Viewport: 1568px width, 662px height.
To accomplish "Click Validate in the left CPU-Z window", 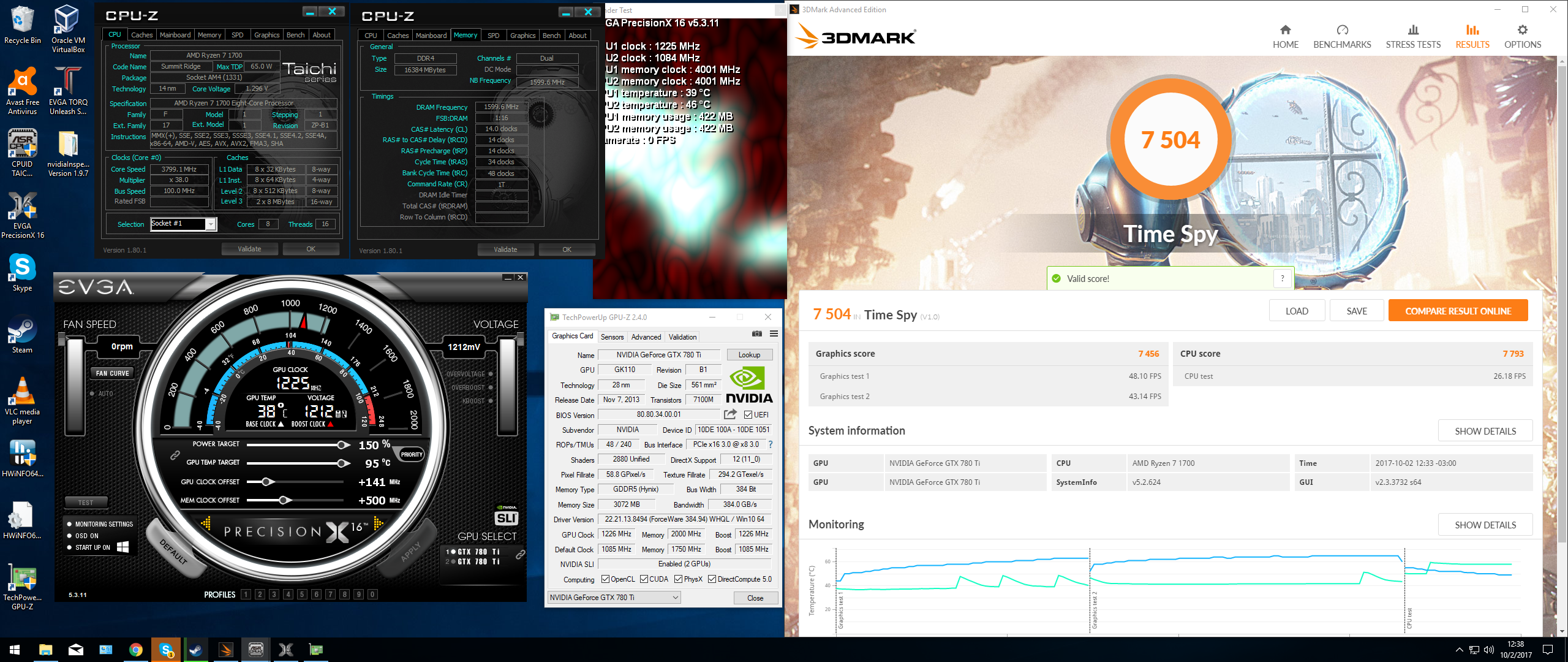I will point(249,249).
